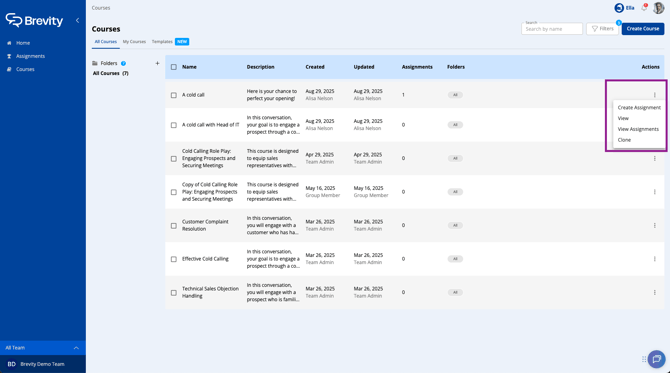
Task: Check the Cold Calling Role Play row checkbox
Action: tap(173, 159)
